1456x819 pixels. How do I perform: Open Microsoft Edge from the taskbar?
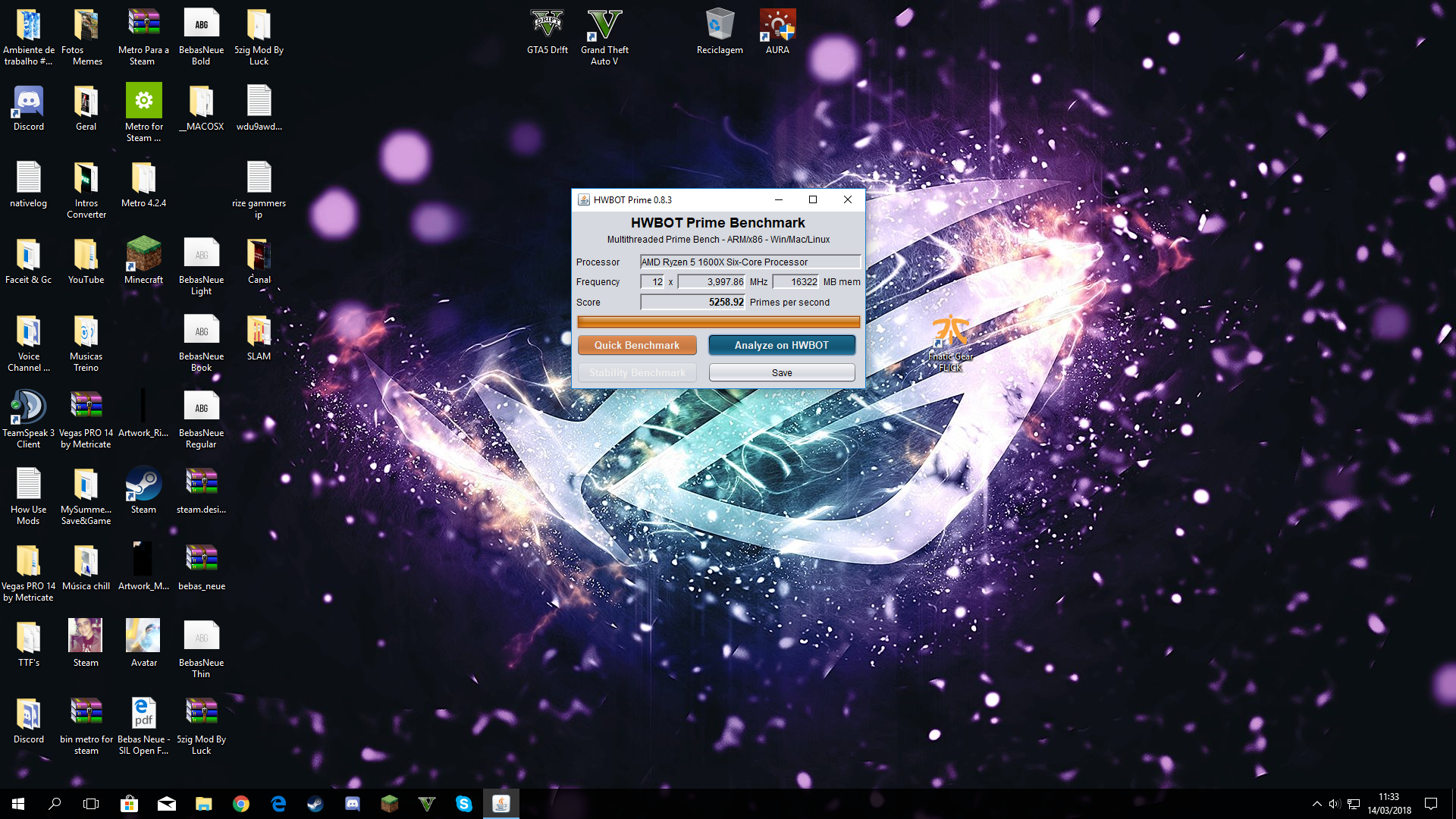tap(278, 804)
